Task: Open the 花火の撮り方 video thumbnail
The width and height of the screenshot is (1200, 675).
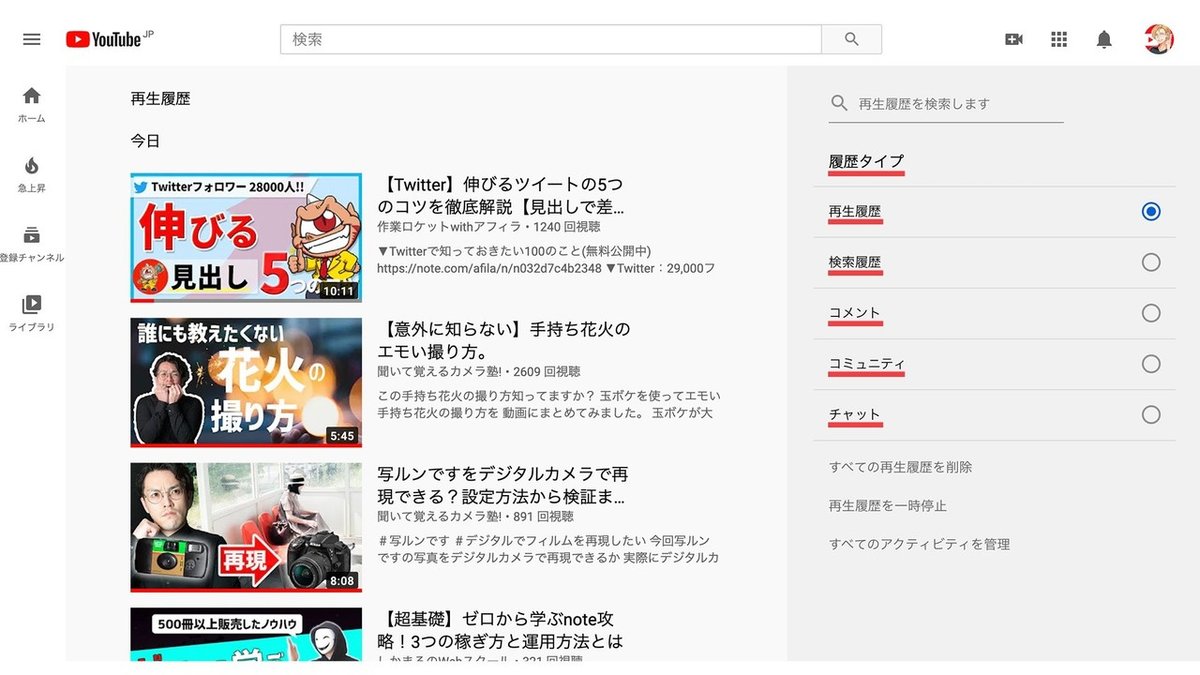Action: click(246, 382)
